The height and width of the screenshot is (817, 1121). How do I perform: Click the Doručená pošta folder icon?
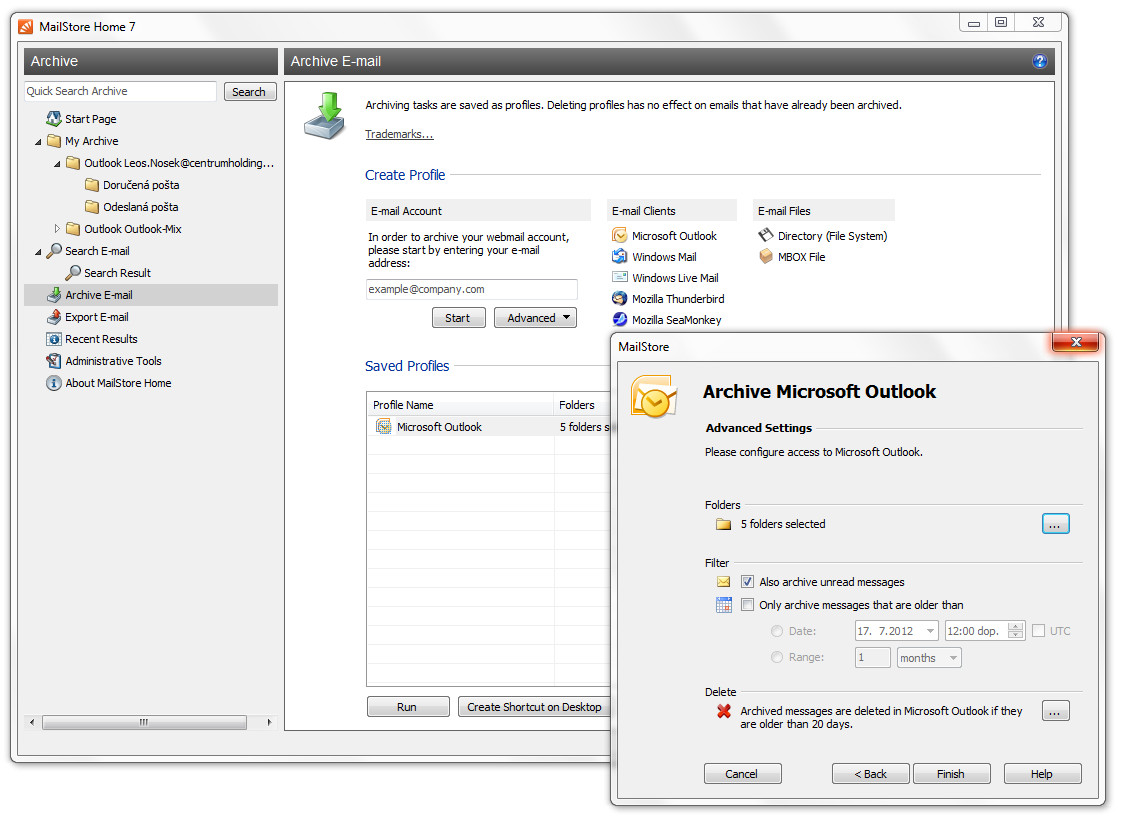click(x=92, y=185)
